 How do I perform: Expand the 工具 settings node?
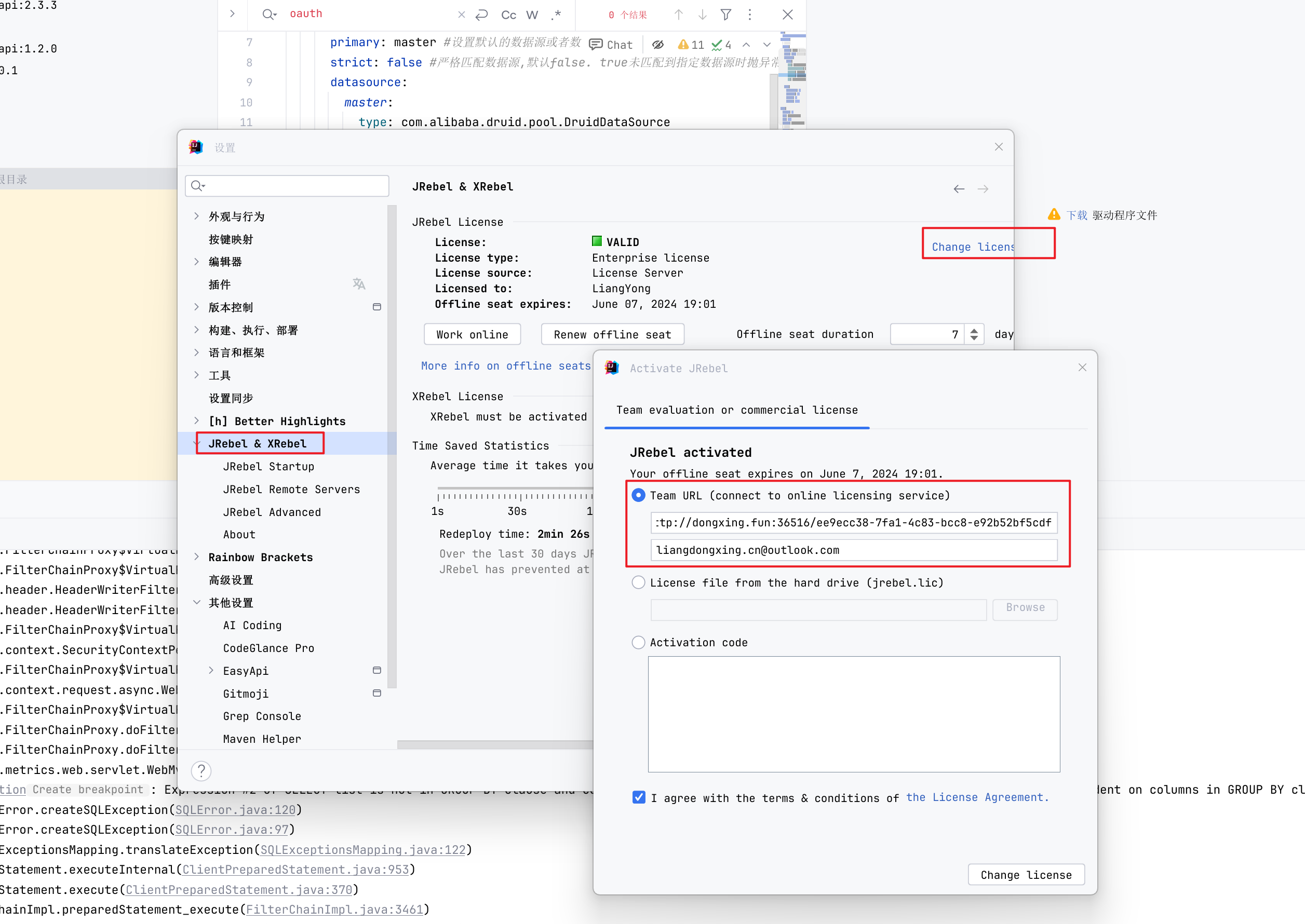click(x=196, y=375)
